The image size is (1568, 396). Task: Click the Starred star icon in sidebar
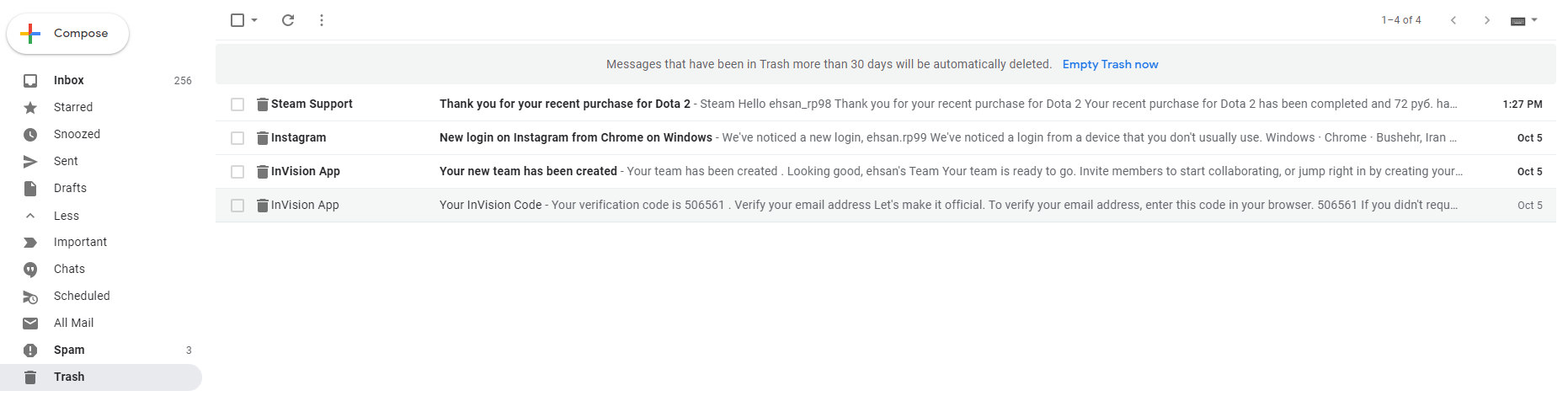pos(30,108)
